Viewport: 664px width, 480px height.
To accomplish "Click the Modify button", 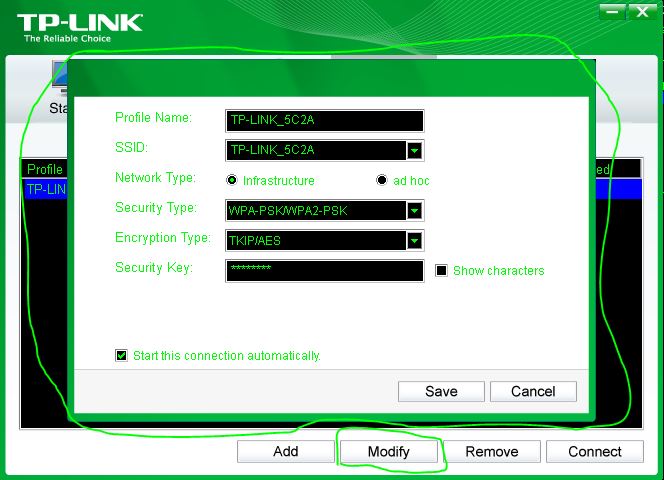I will click(389, 452).
